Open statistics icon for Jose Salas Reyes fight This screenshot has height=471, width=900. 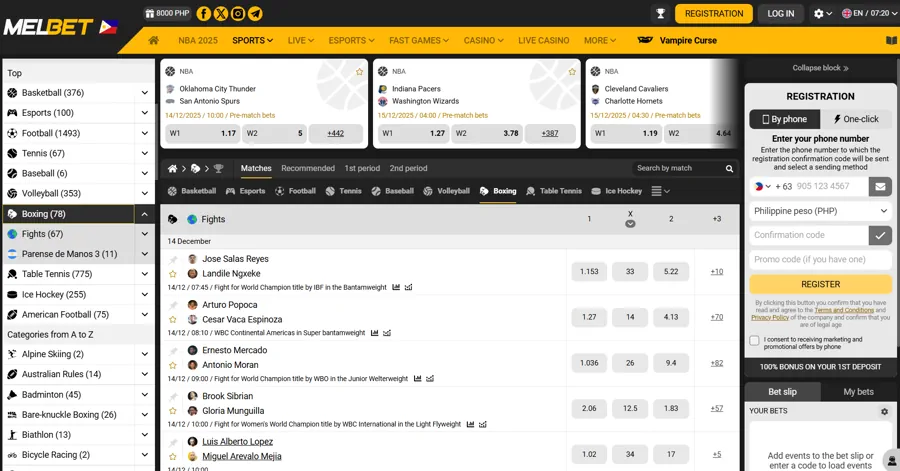coord(396,287)
